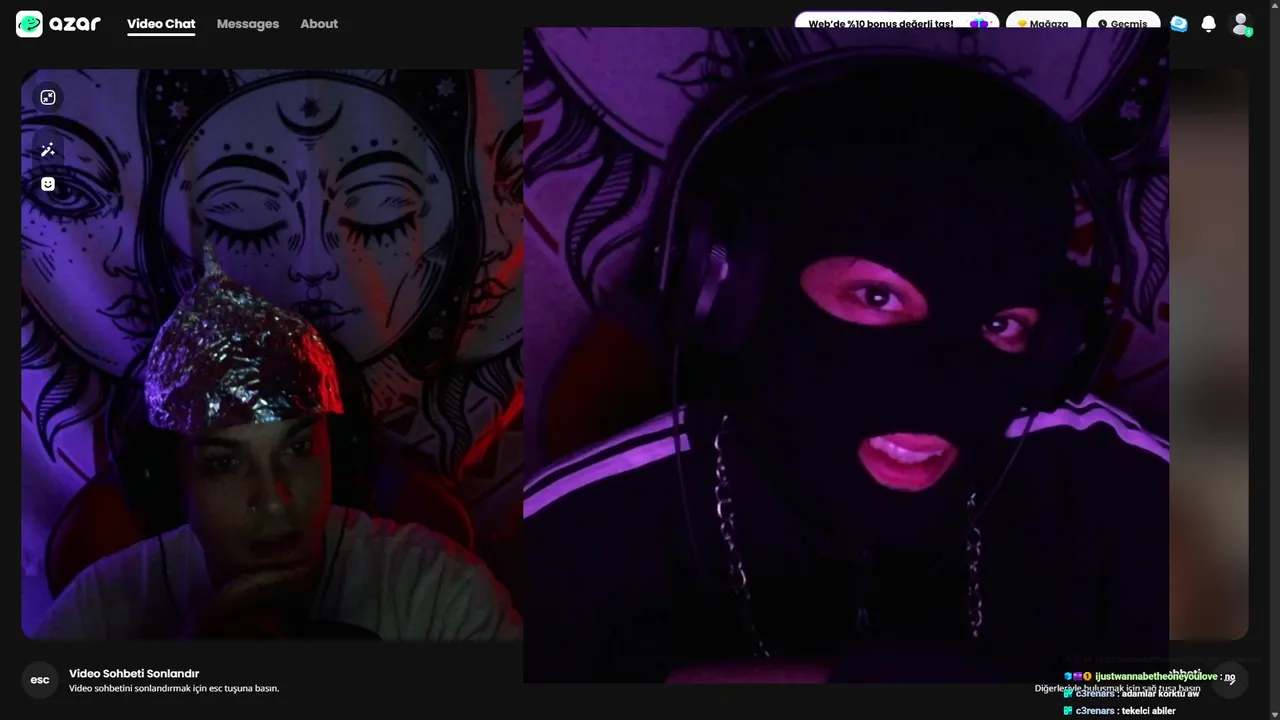Click the next match arrow button
This screenshot has width=1280, height=720.
tap(1230, 680)
